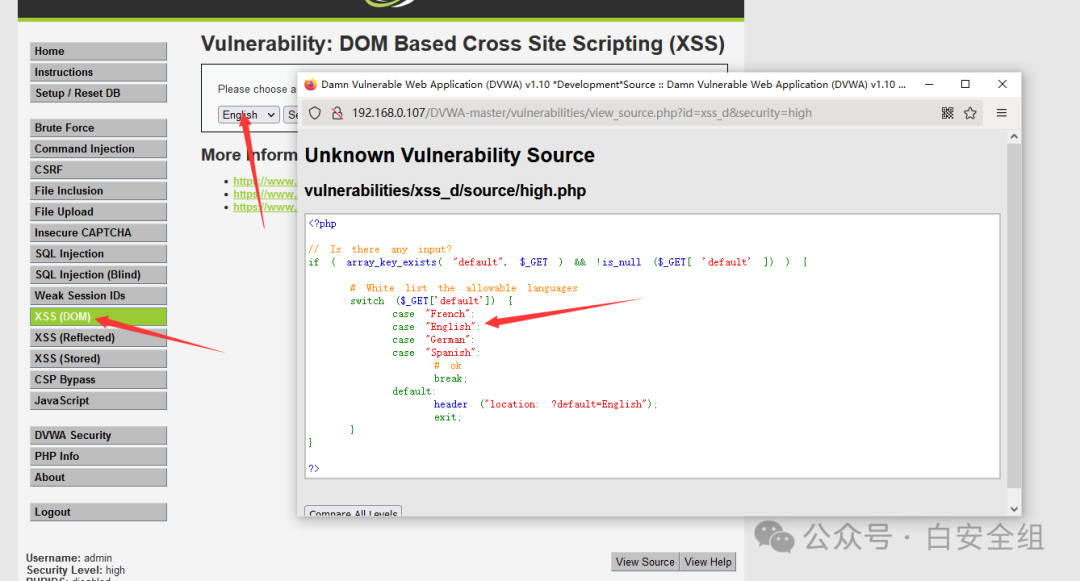Image resolution: width=1080 pixels, height=581 pixels.
Task: Click the popup scrollbar up arrow
Action: pos(1014,137)
